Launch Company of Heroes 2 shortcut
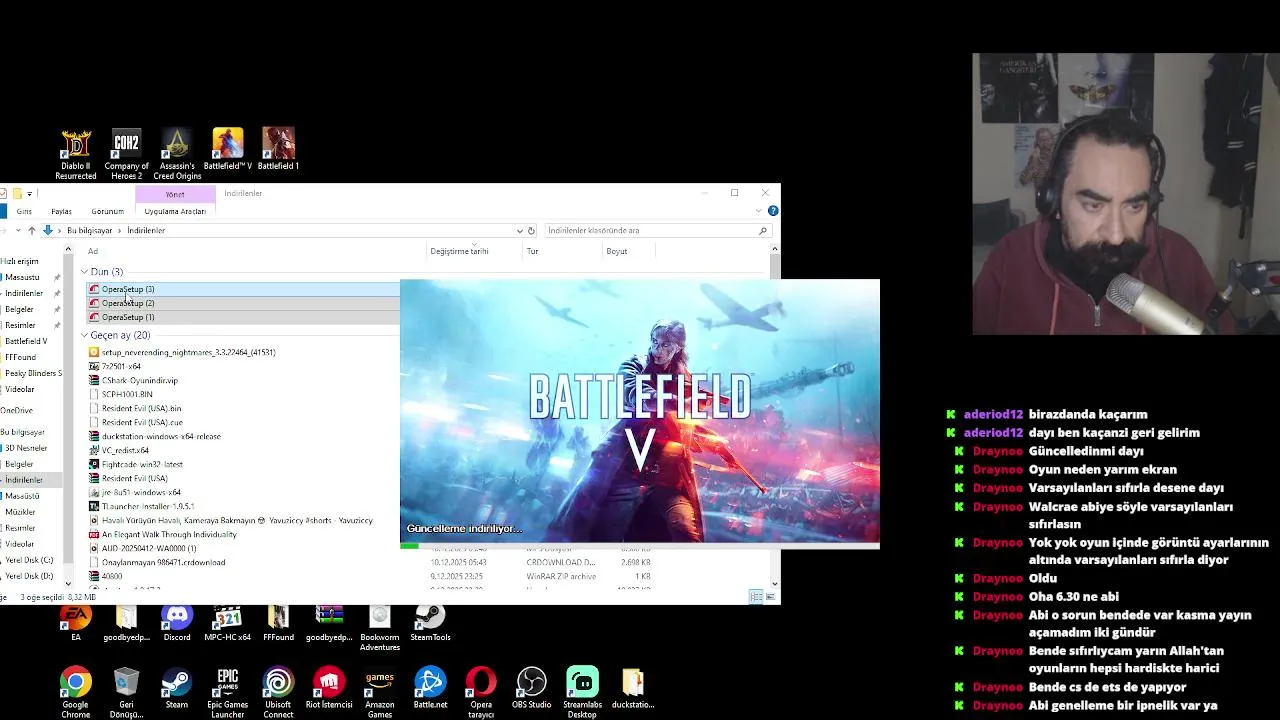This screenshot has height=720, width=1280. (126, 154)
